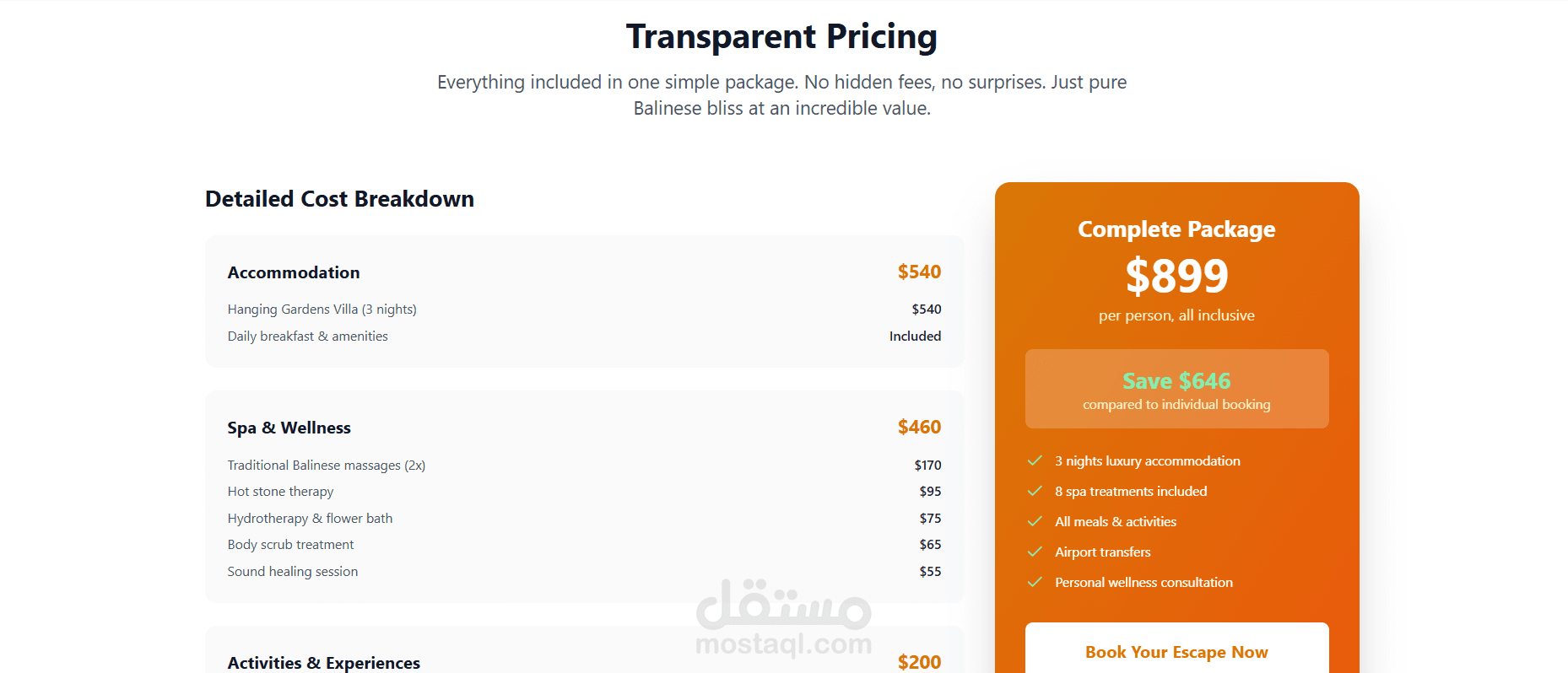Click the Sound healing session item

(x=584, y=571)
